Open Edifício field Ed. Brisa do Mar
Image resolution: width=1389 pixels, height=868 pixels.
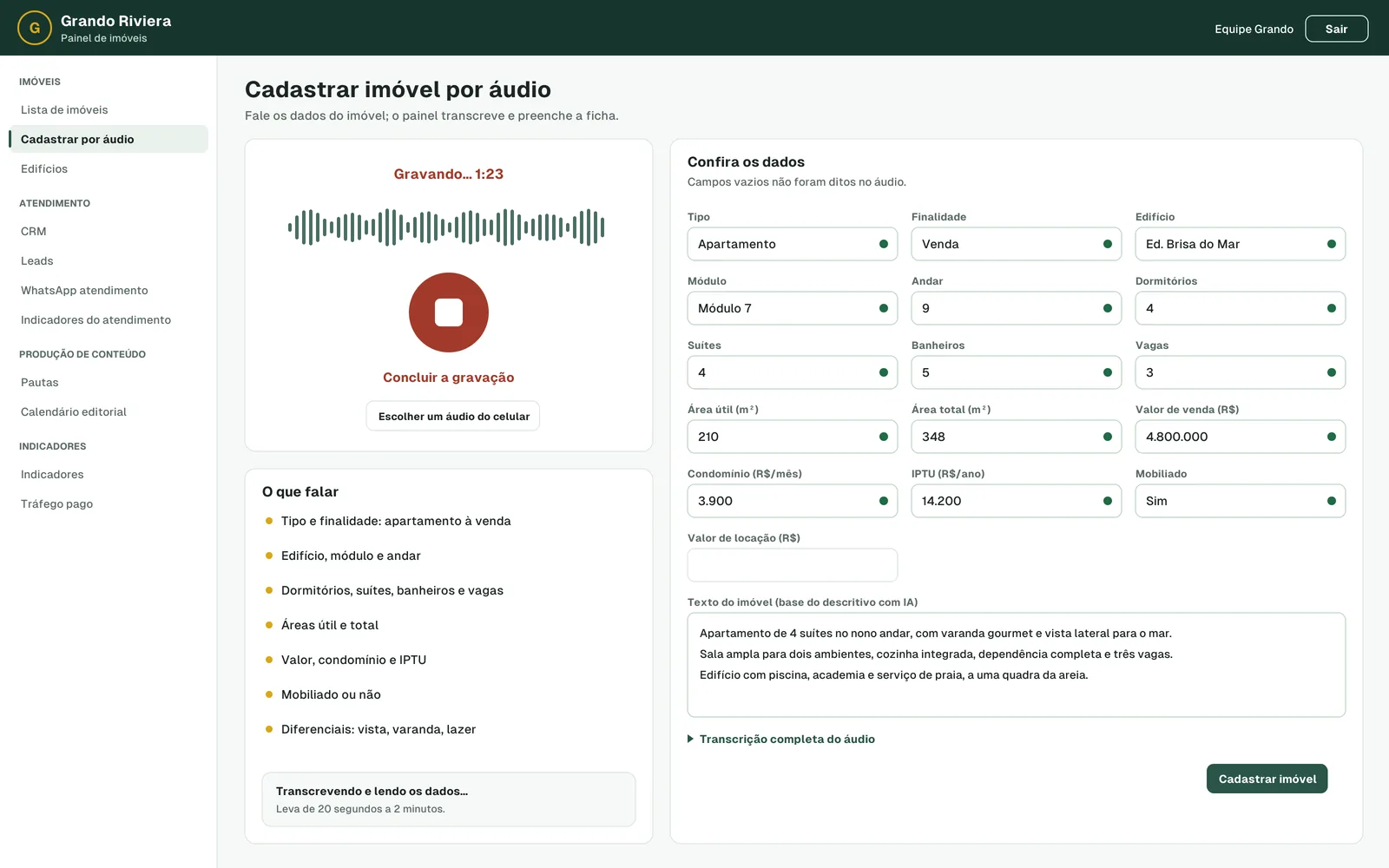click(x=1241, y=244)
